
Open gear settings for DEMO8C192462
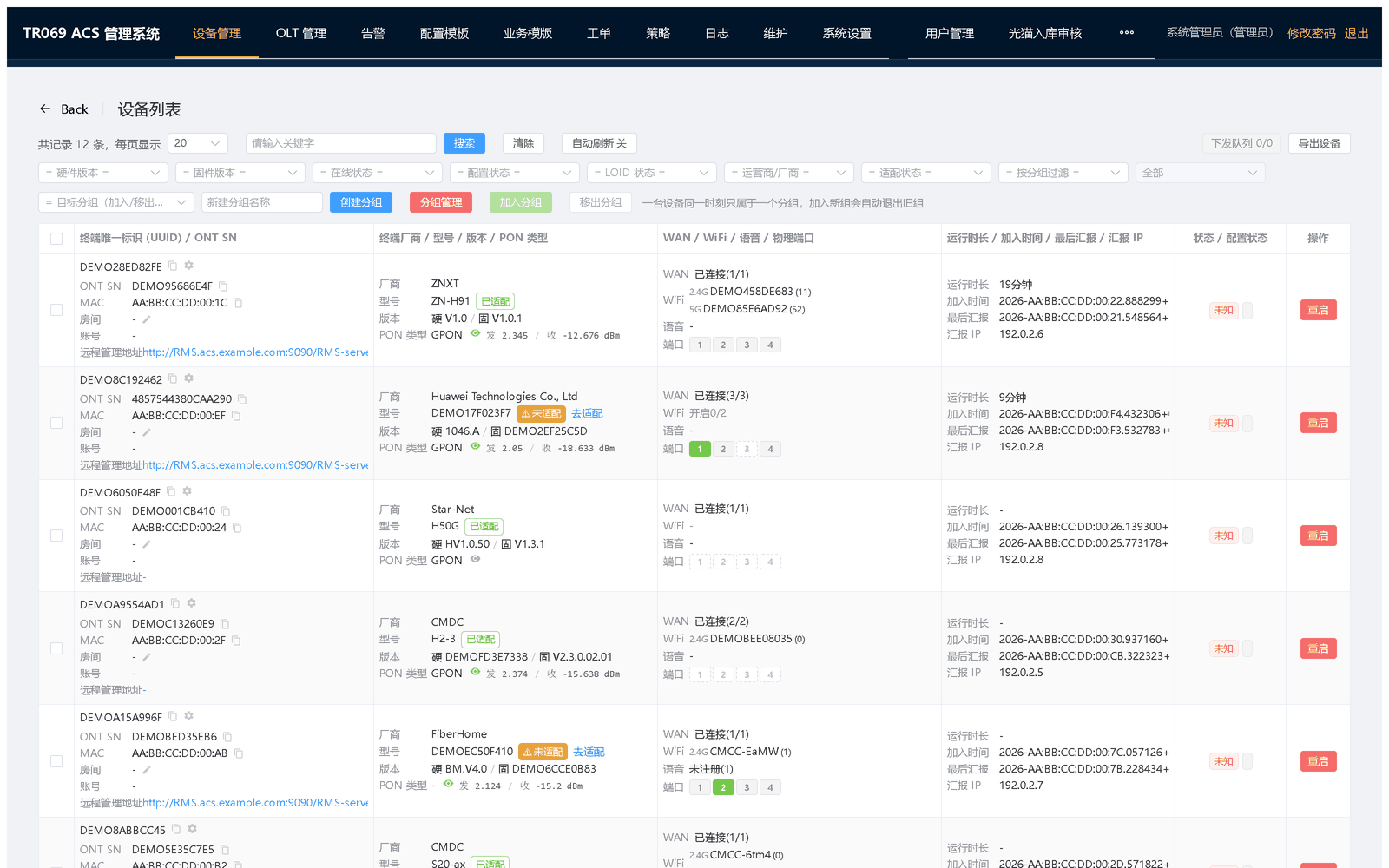(188, 378)
